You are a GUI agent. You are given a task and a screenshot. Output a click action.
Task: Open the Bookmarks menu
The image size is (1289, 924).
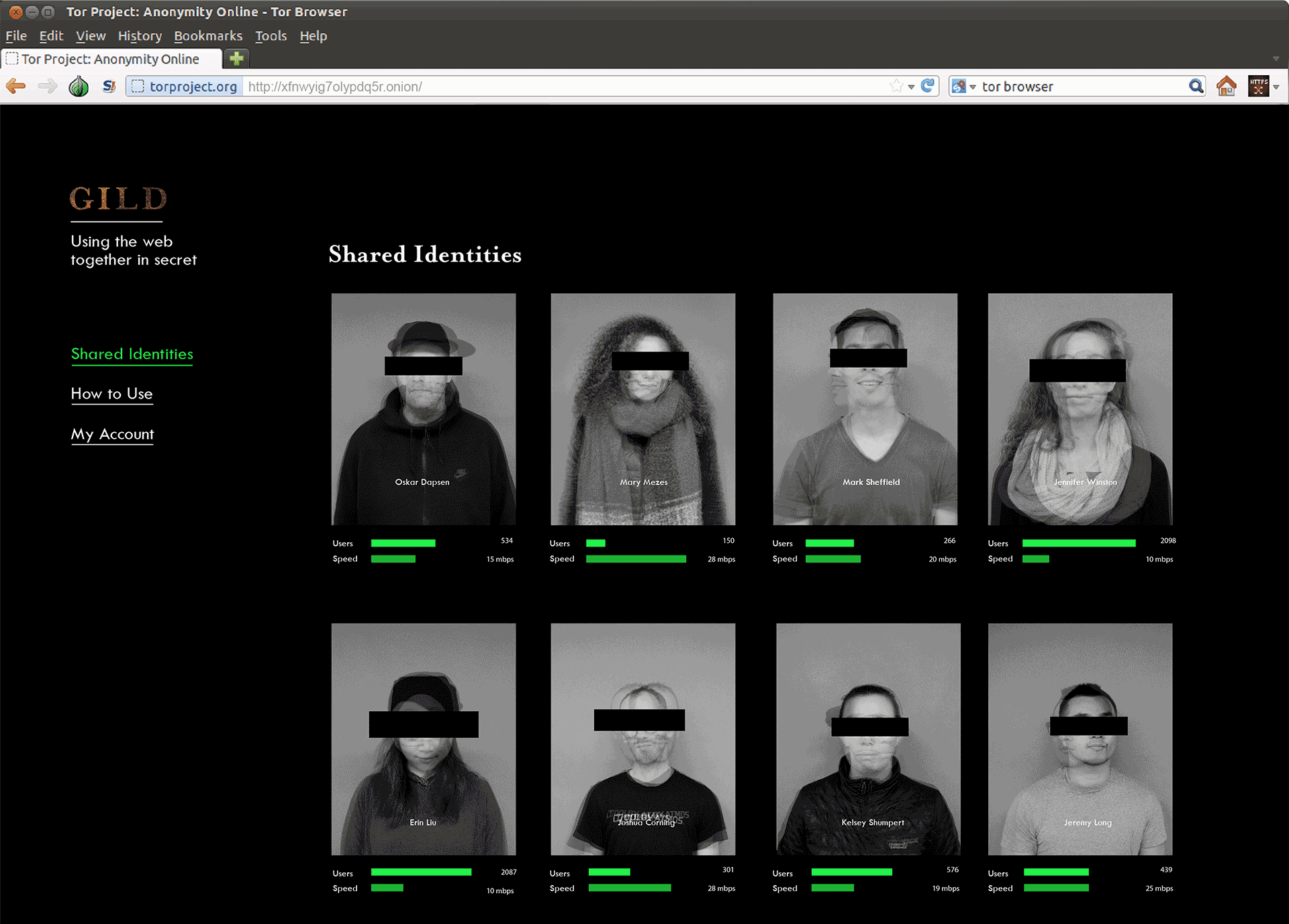[x=208, y=36]
